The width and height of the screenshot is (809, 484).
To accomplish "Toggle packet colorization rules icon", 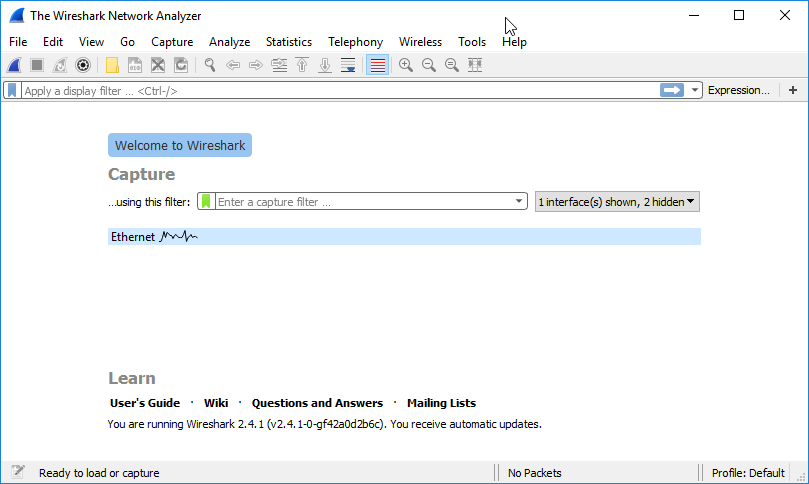I will tap(377, 65).
